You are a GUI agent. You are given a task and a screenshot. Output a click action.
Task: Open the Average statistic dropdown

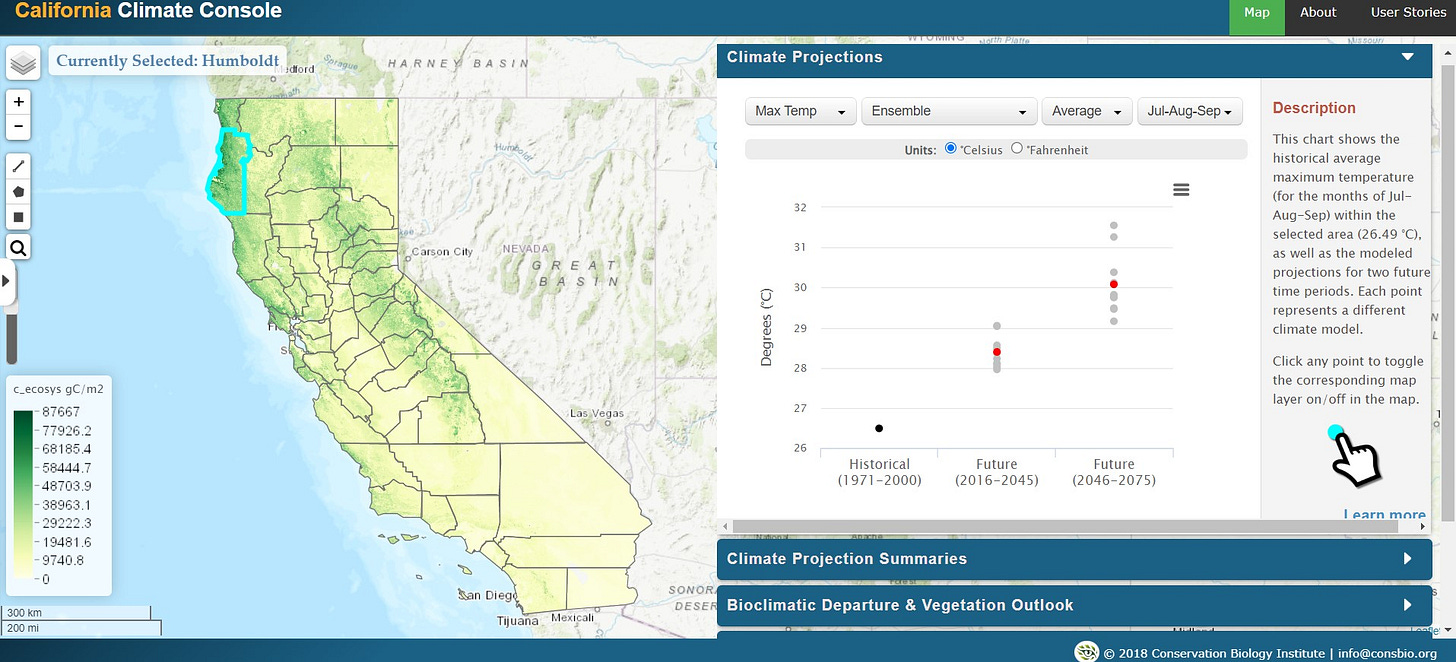[1086, 111]
